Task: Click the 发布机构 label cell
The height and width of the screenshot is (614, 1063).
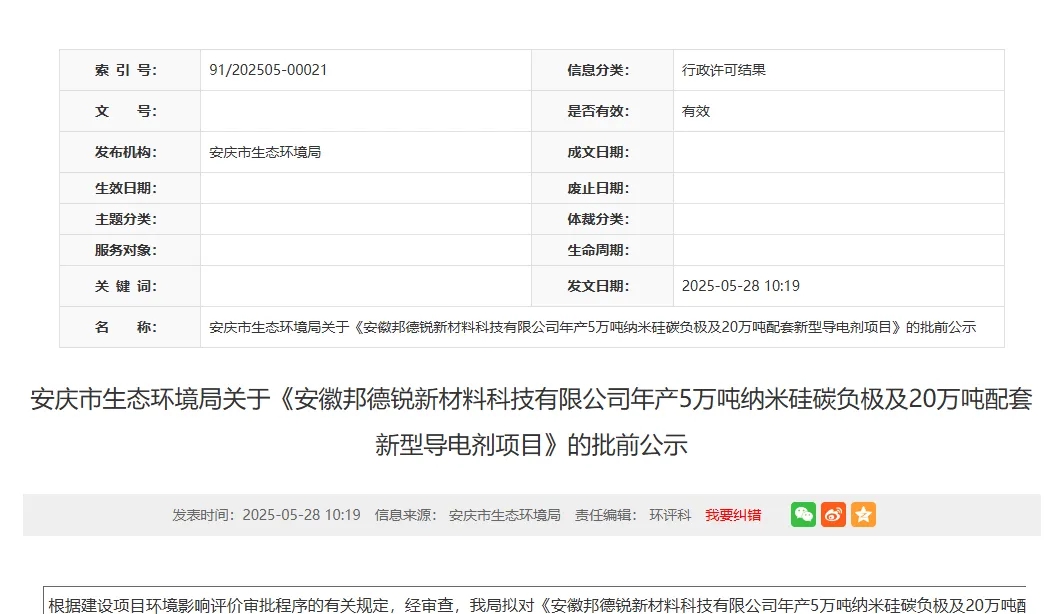Action: (x=130, y=152)
